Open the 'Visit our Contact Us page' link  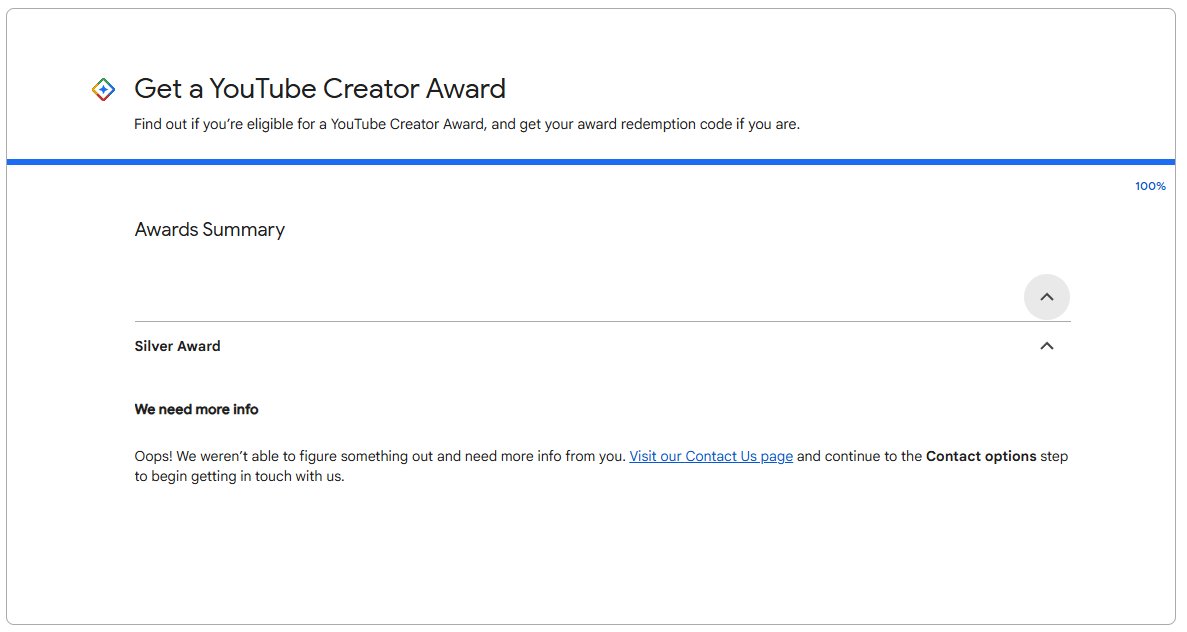(711, 456)
